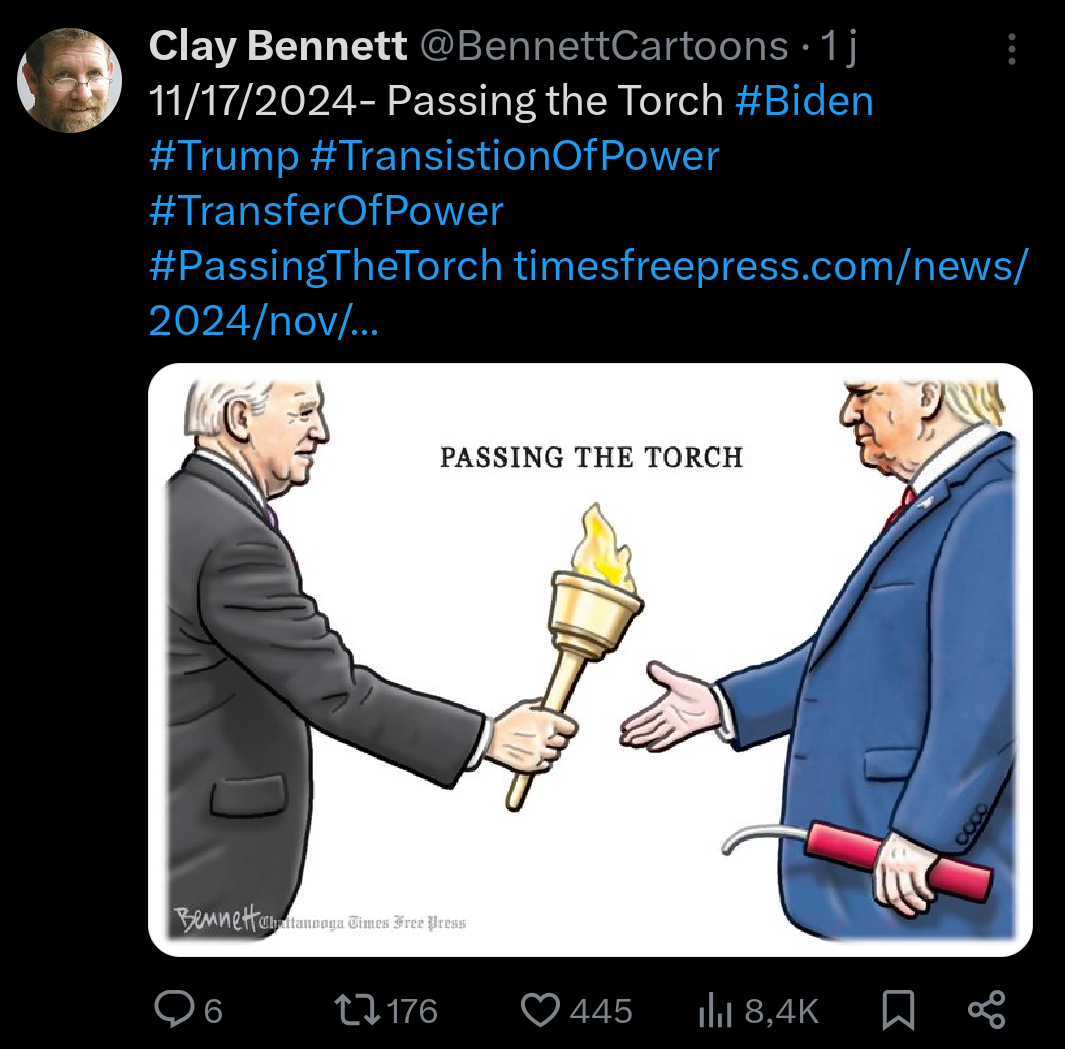Open the three-dot more options menu
1065x1049 pixels.
[x=1011, y=49]
